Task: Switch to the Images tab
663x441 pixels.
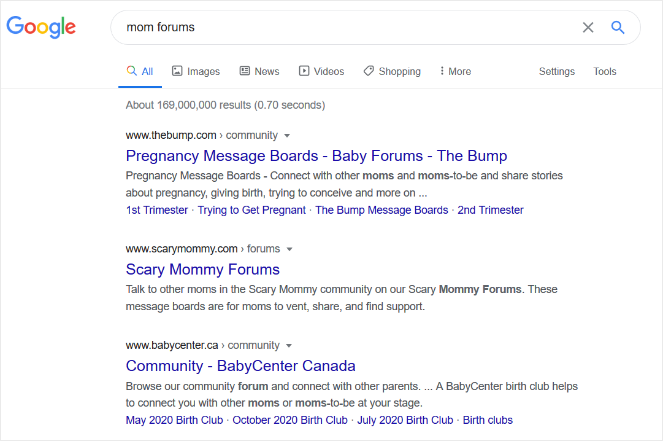Action: coord(196,71)
